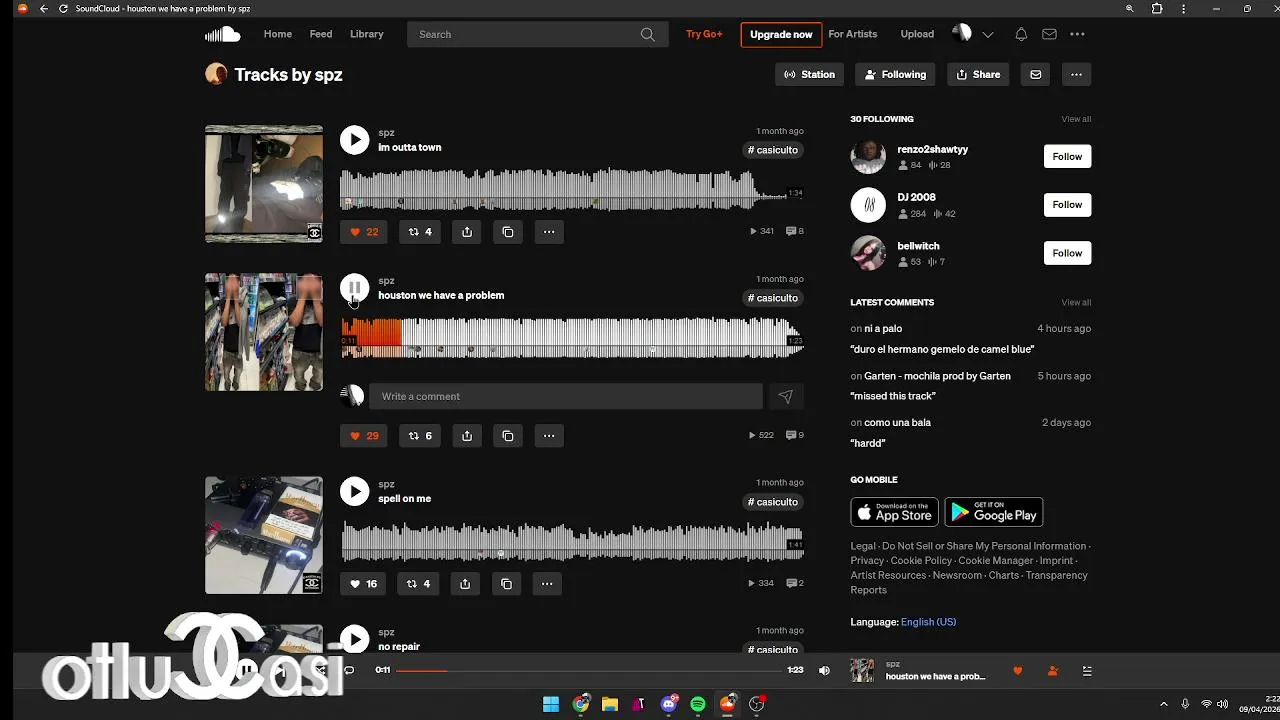Screen dimensions: 1280x720
Task: Click the Upgrade now button
Action: pos(781,34)
